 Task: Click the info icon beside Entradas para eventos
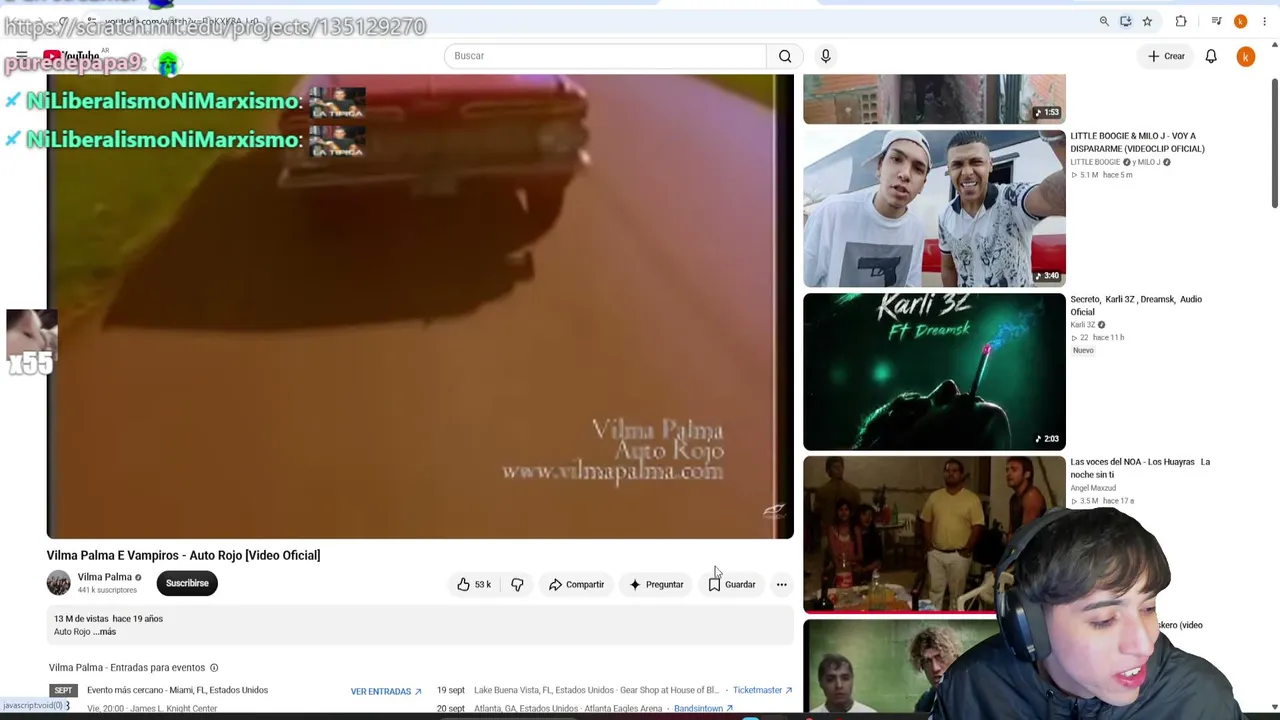click(x=213, y=668)
